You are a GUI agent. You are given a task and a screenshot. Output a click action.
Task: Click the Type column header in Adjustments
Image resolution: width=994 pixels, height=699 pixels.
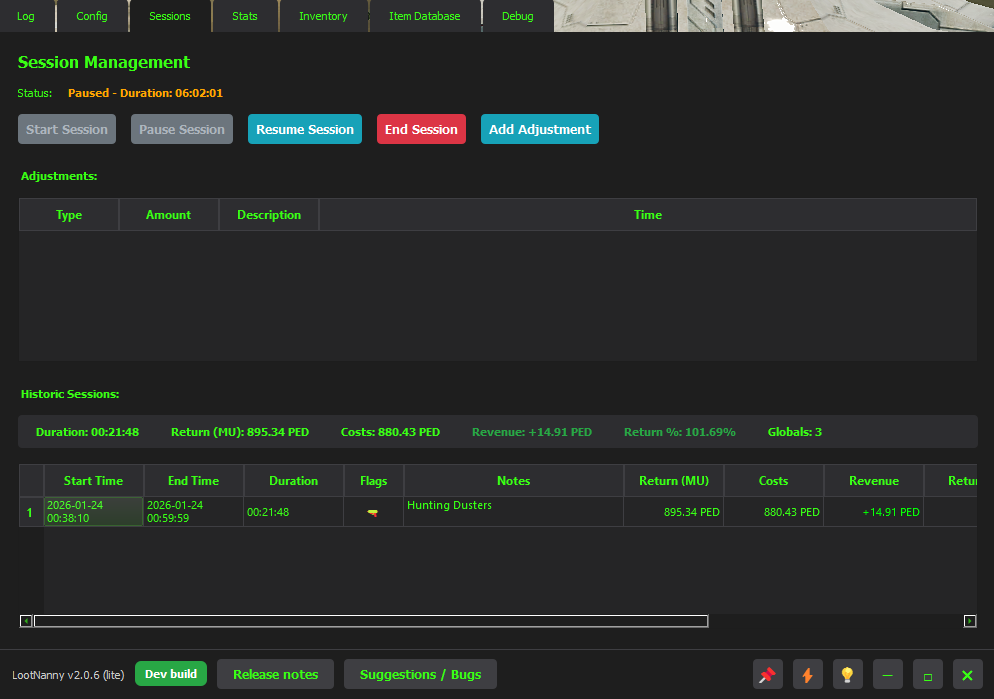tap(69, 215)
